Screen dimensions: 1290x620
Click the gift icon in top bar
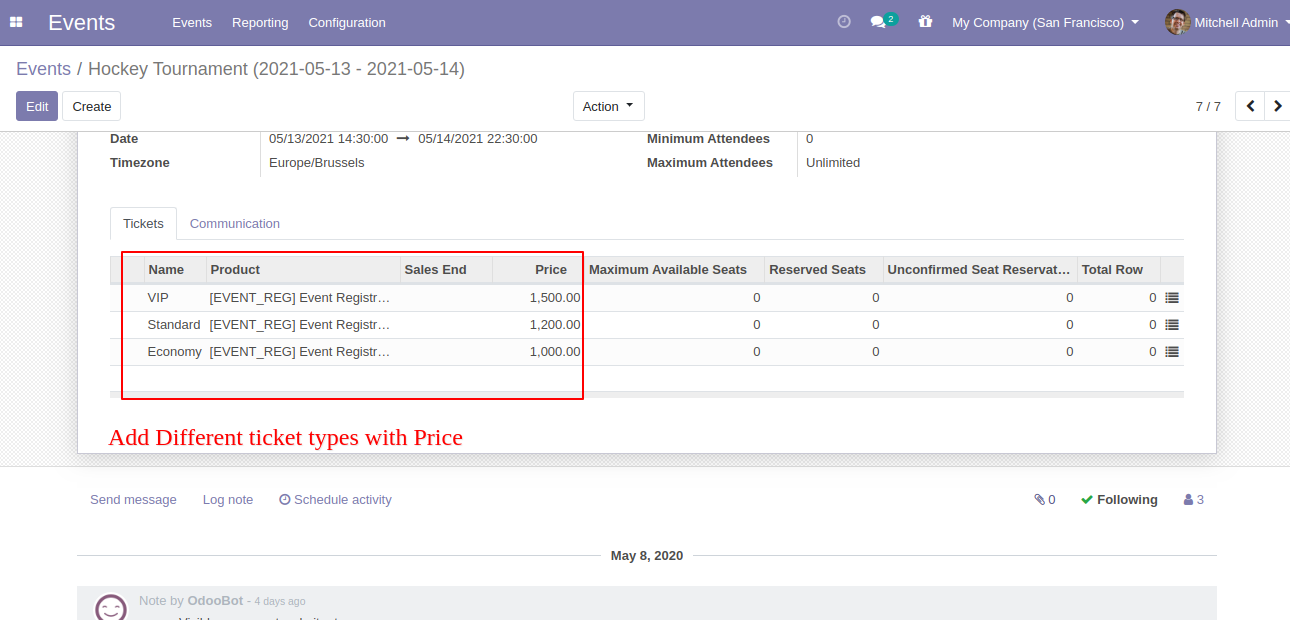coord(925,22)
